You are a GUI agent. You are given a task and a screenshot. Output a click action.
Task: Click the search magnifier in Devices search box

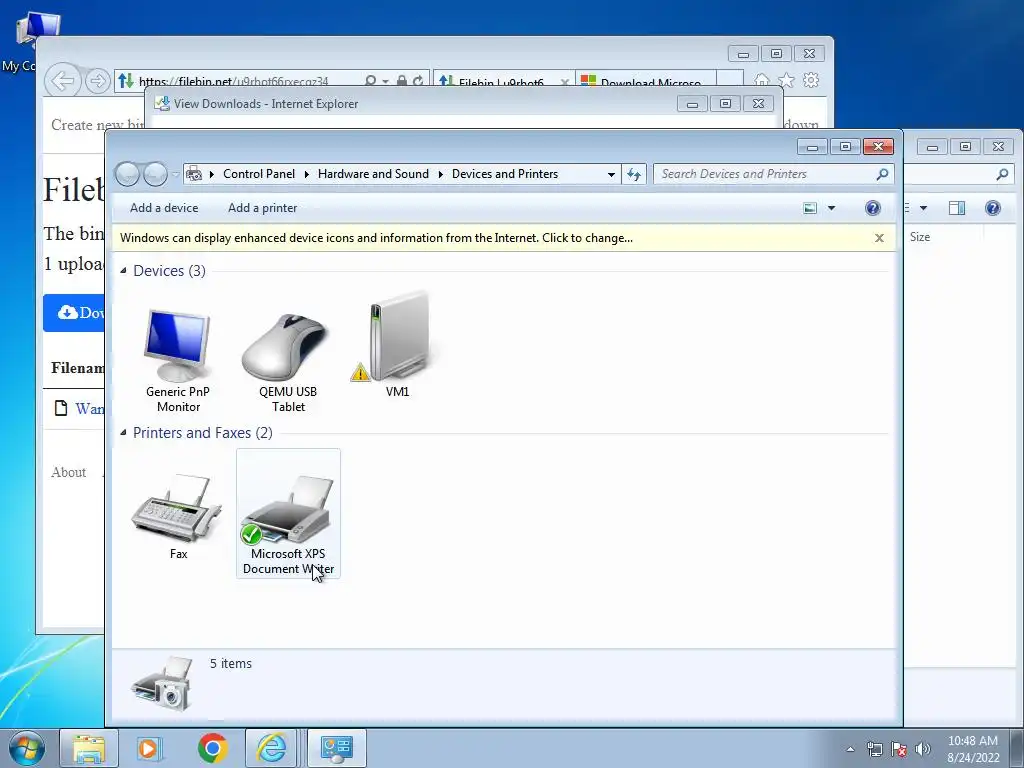(x=882, y=174)
